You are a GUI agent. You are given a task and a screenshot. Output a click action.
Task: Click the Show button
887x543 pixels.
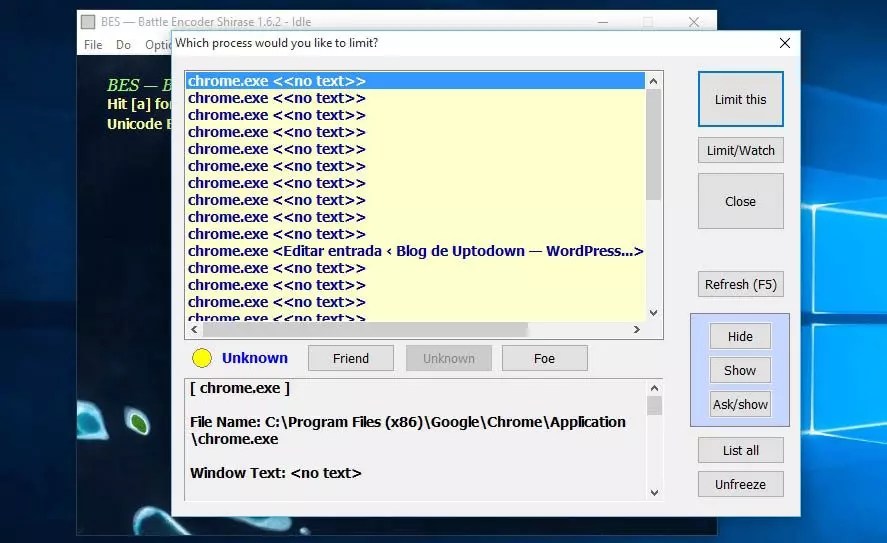click(740, 370)
